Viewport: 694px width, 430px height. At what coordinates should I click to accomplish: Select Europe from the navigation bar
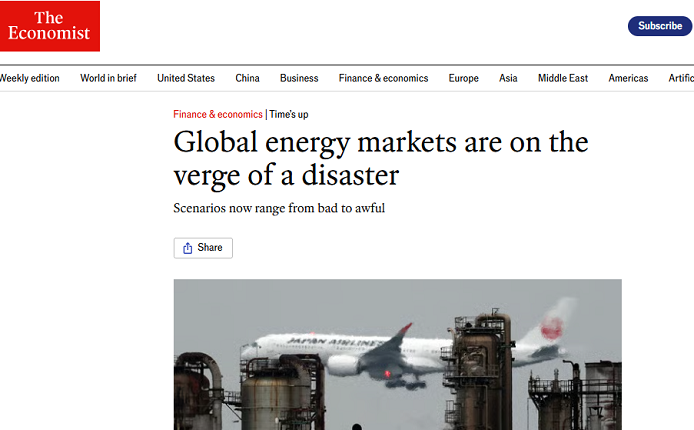[x=463, y=78]
